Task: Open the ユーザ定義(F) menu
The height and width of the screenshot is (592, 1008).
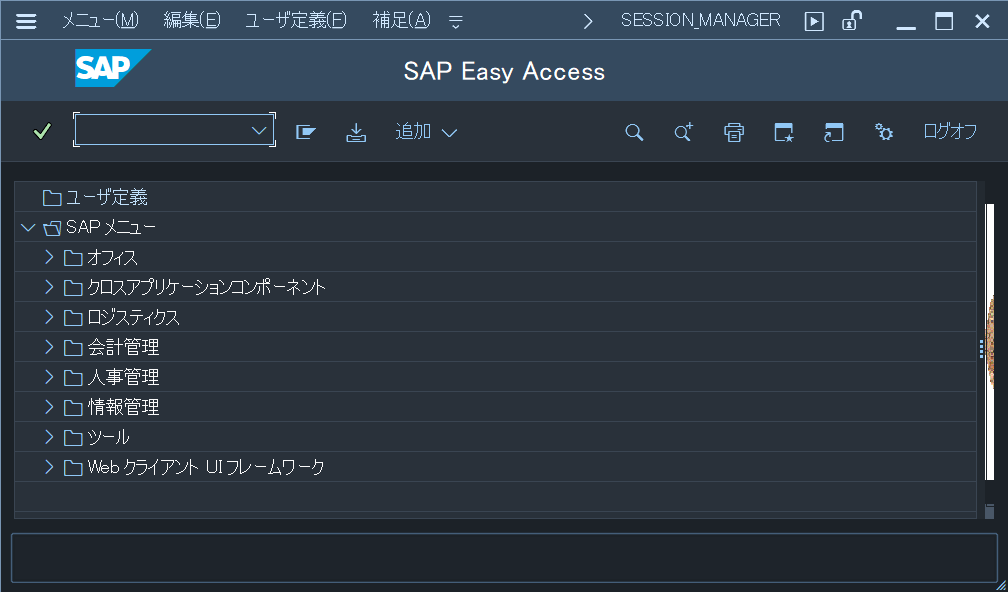Action: point(295,19)
